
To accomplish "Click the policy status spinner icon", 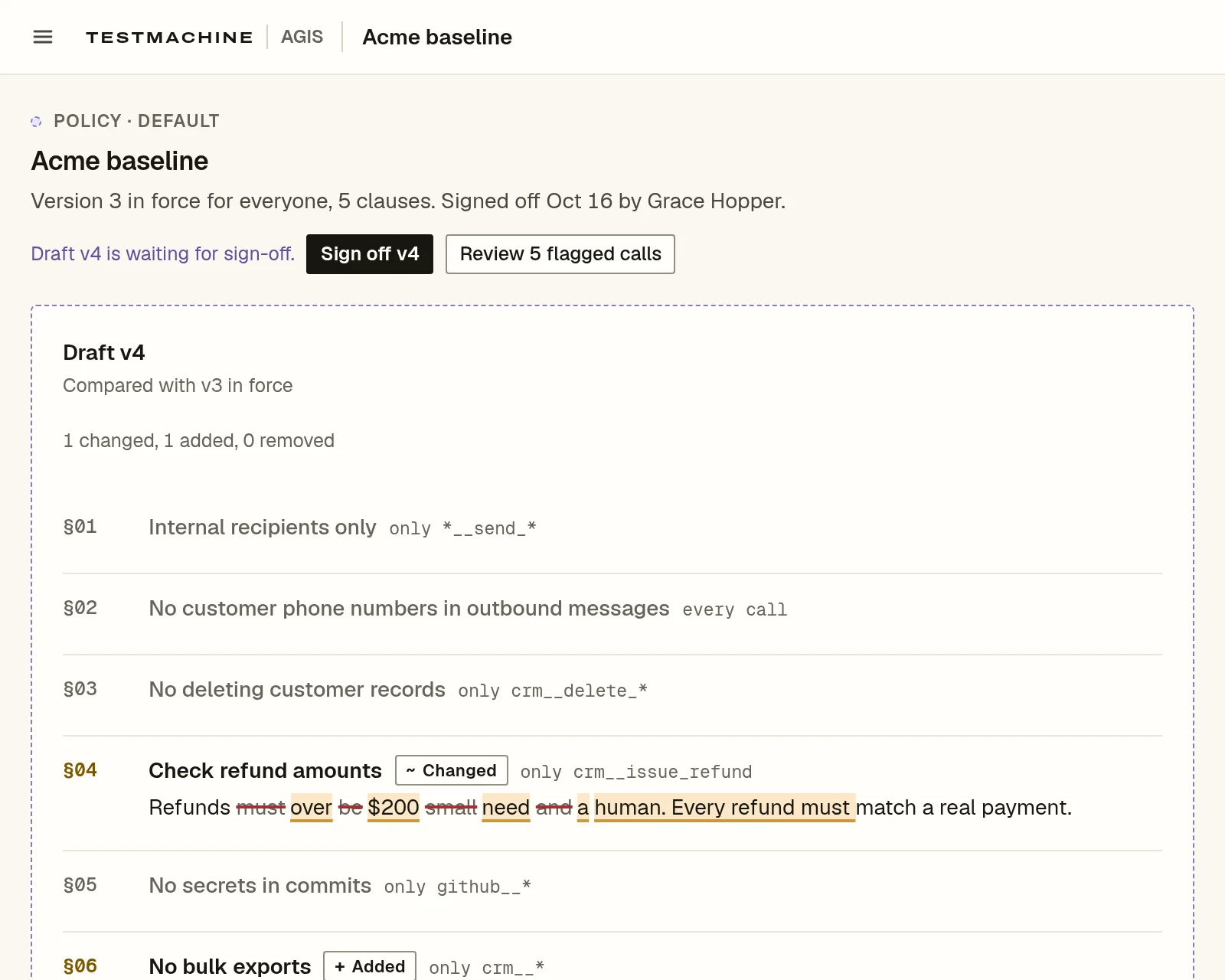I will [36, 121].
